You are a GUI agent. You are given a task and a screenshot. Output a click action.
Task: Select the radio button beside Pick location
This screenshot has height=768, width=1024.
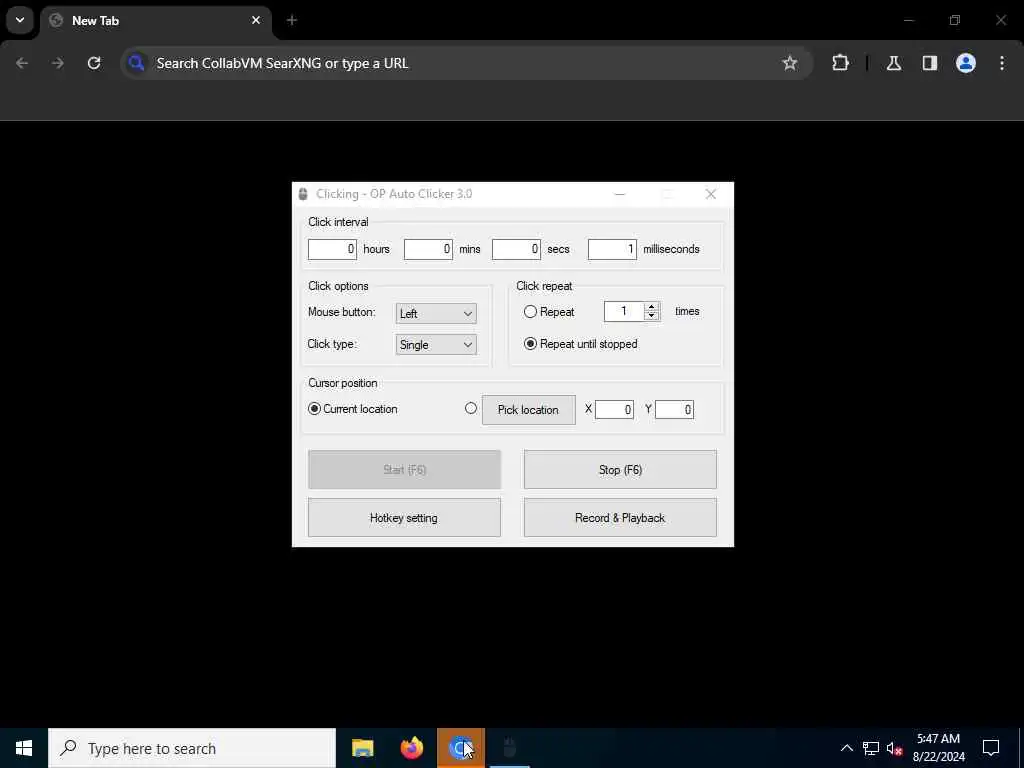coord(471,408)
